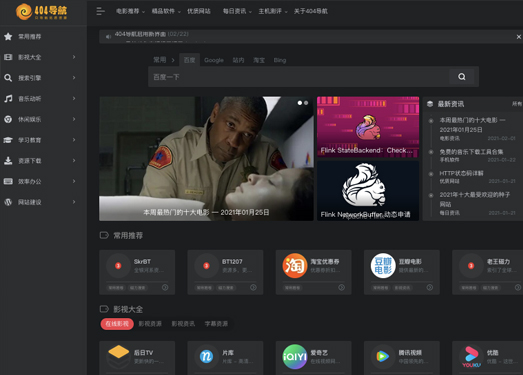Select the 字幕资源 category tab
The width and height of the screenshot is (523, 375).
pos(216,324)
